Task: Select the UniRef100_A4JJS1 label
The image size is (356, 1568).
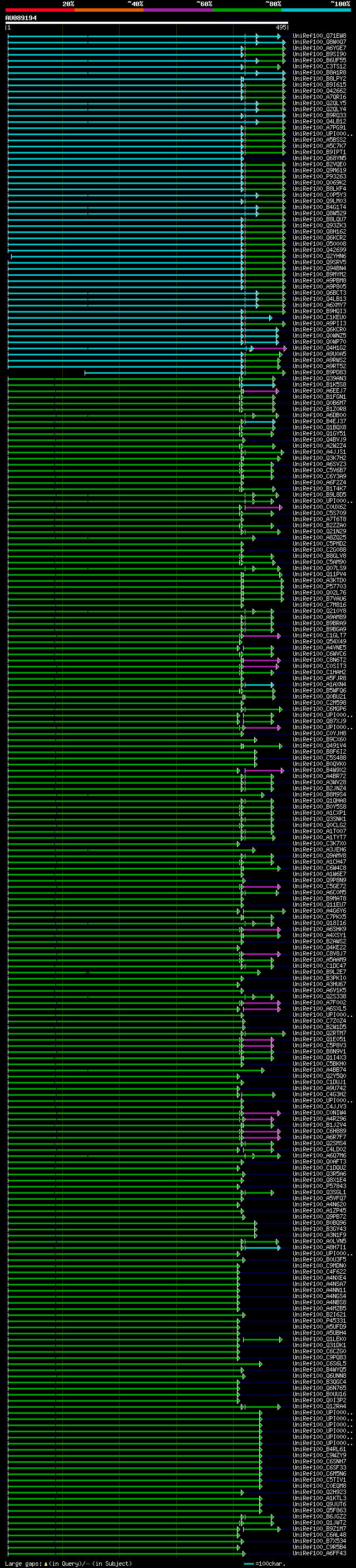Action: (319, 452)
